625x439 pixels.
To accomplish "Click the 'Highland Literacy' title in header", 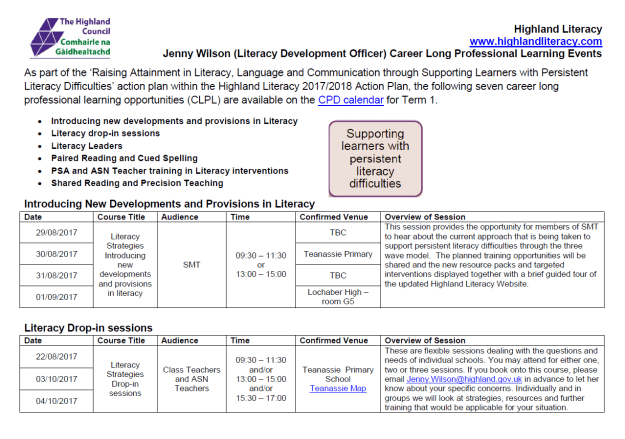I will (558, 29).
